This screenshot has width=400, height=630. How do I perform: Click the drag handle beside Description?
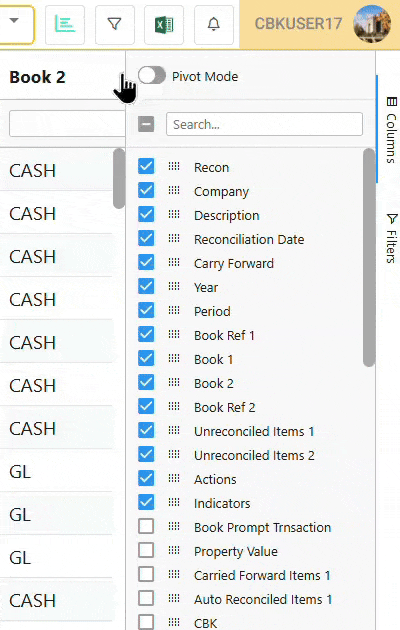(x=174, y=214)
